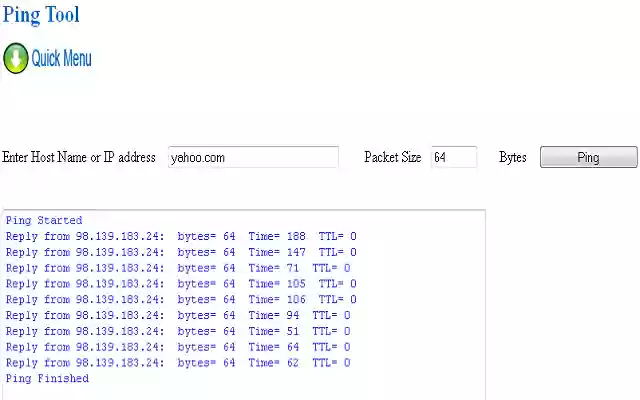Open the Quick Menu text link
The height and width of the screenshot is (400, 640).
[x=62, y=58]
